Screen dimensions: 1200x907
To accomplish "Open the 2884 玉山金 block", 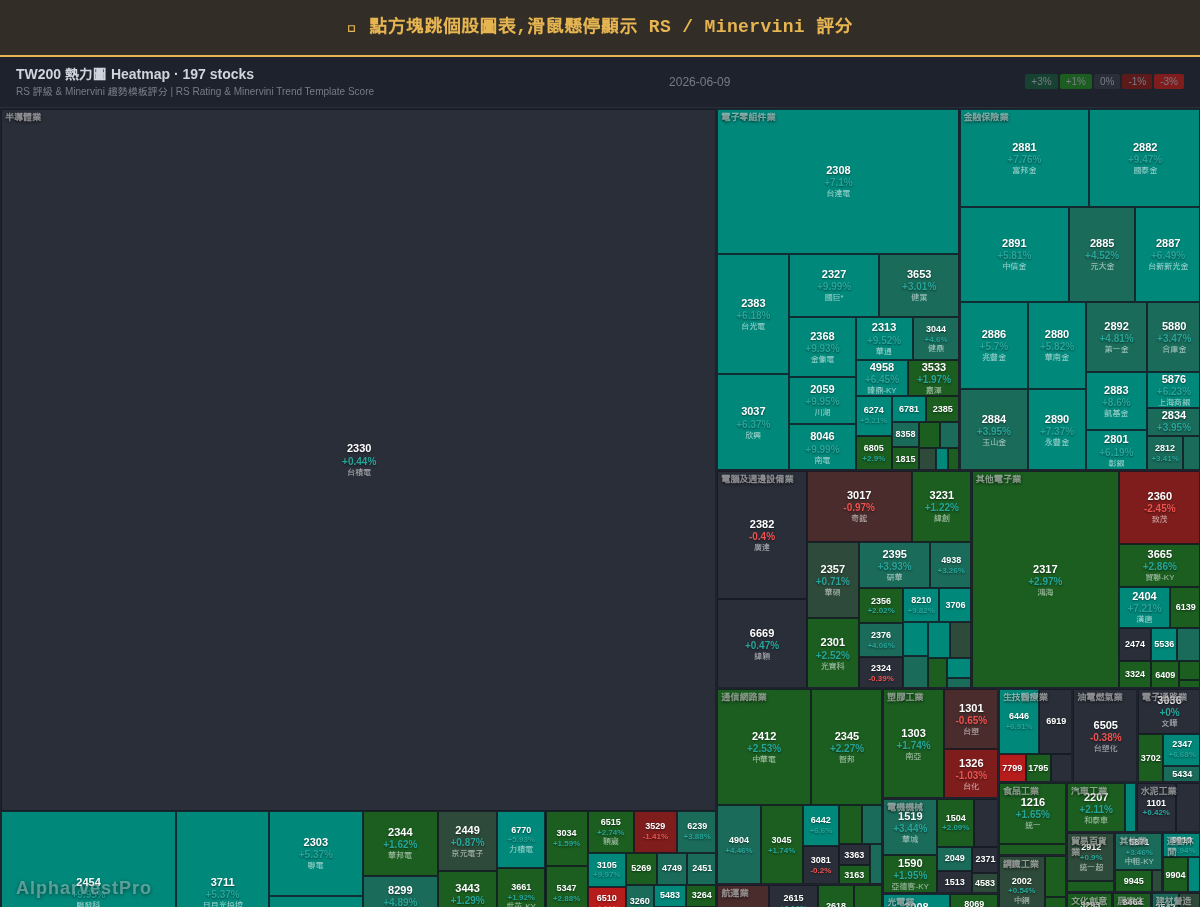I will click(994, 429).
